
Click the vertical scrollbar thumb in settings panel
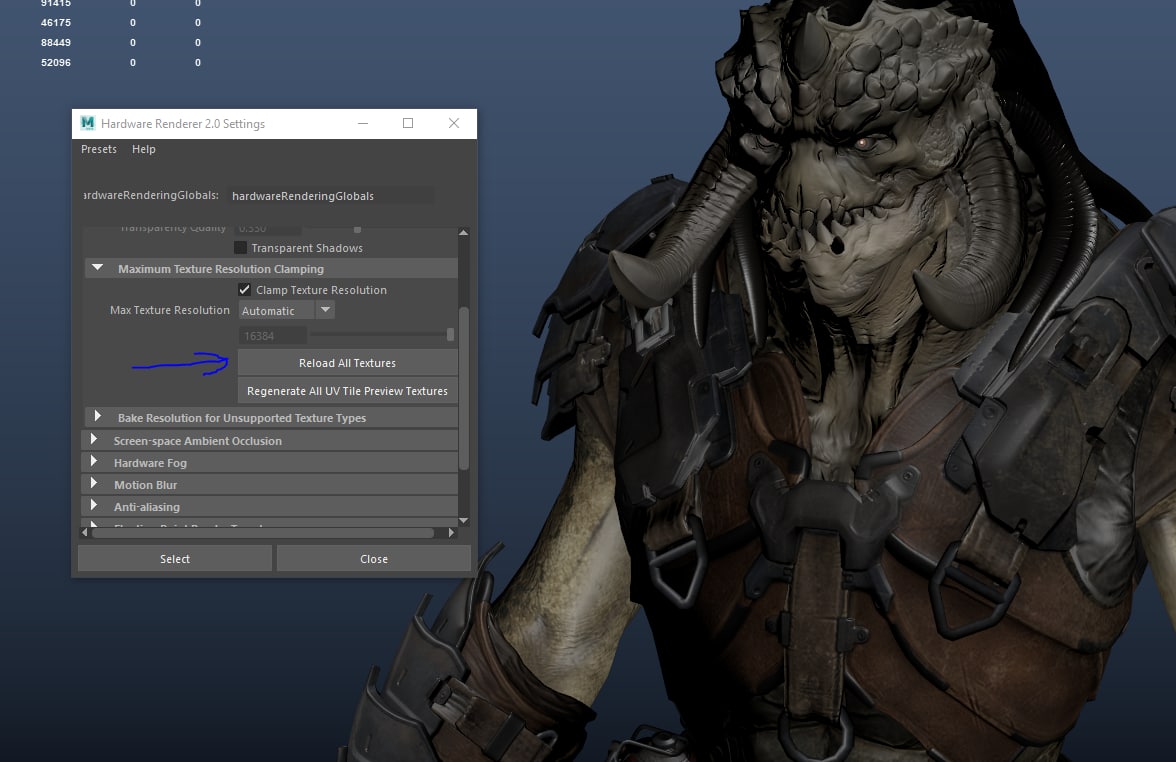coord(464,388)
